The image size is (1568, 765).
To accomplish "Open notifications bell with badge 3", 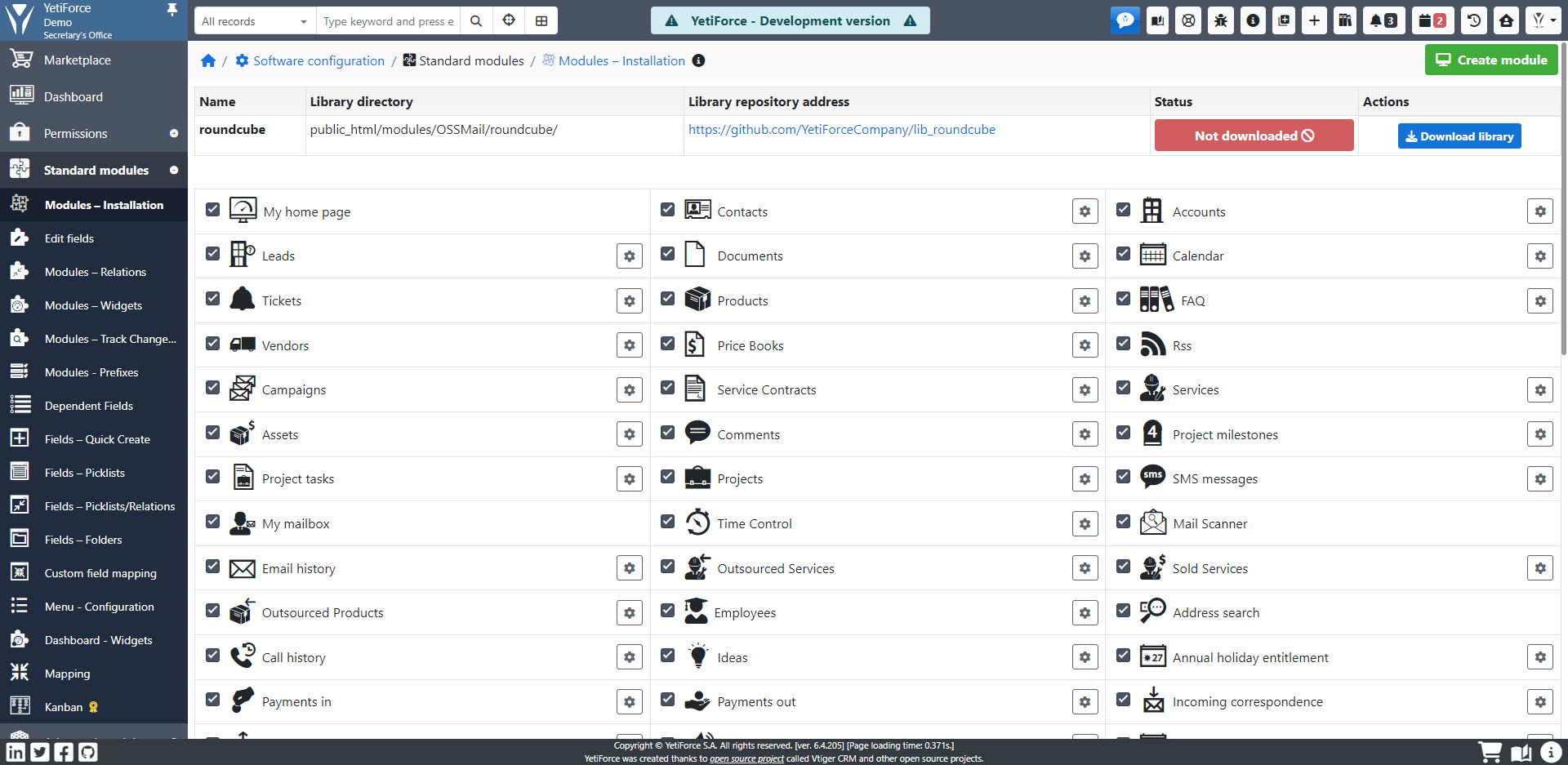I will [1383, 20].
